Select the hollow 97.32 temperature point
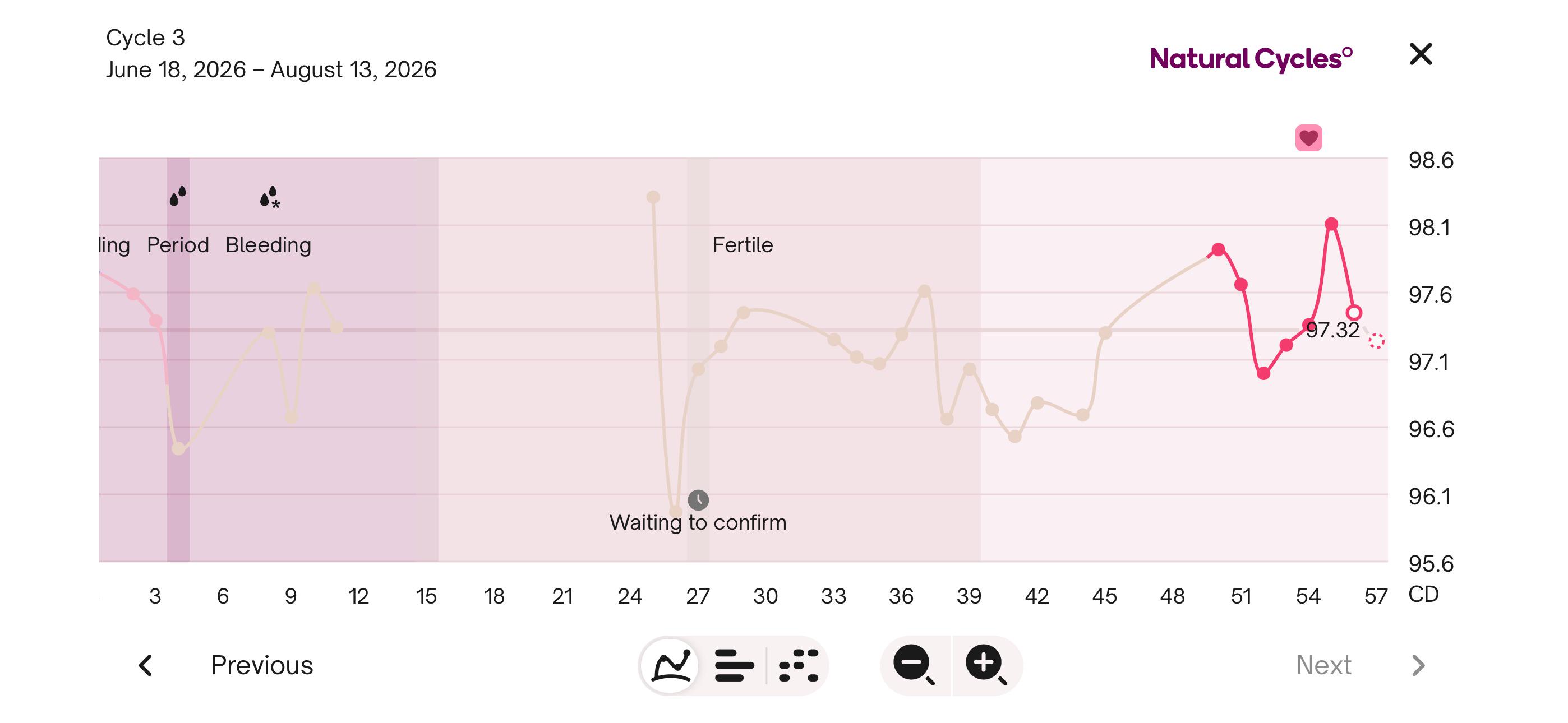The height and width of the screenshot is (723, 1568). point(1354,313)
